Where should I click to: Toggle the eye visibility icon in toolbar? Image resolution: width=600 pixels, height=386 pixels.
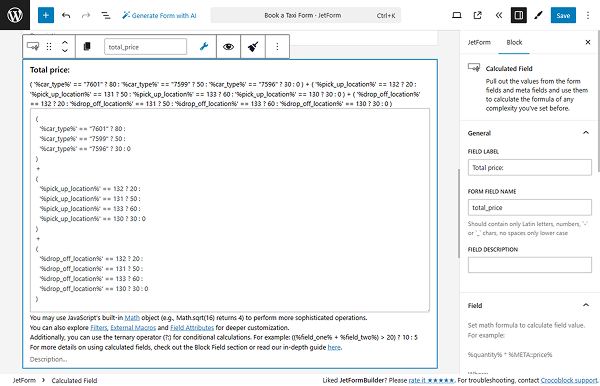(228, 47)
